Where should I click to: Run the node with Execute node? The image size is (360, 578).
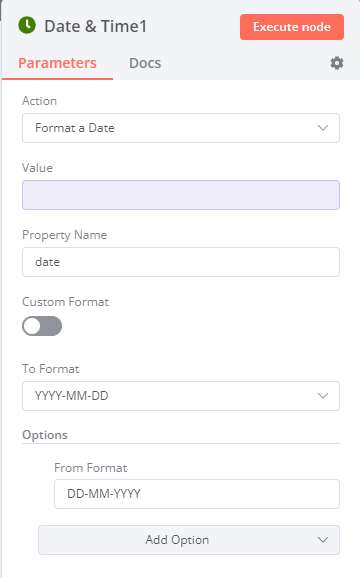pos(292,27)
